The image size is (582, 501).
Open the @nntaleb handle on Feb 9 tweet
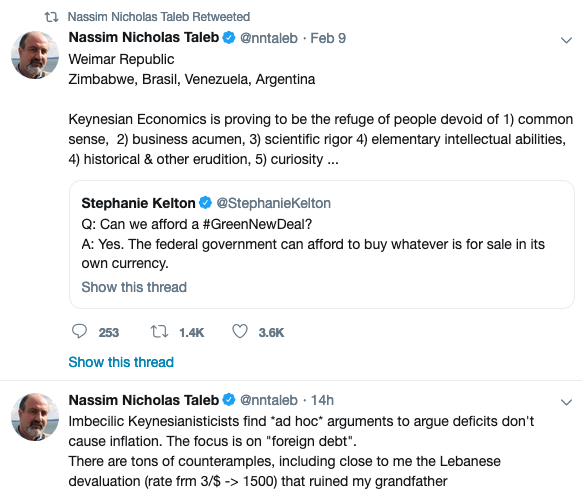point(269,38)
